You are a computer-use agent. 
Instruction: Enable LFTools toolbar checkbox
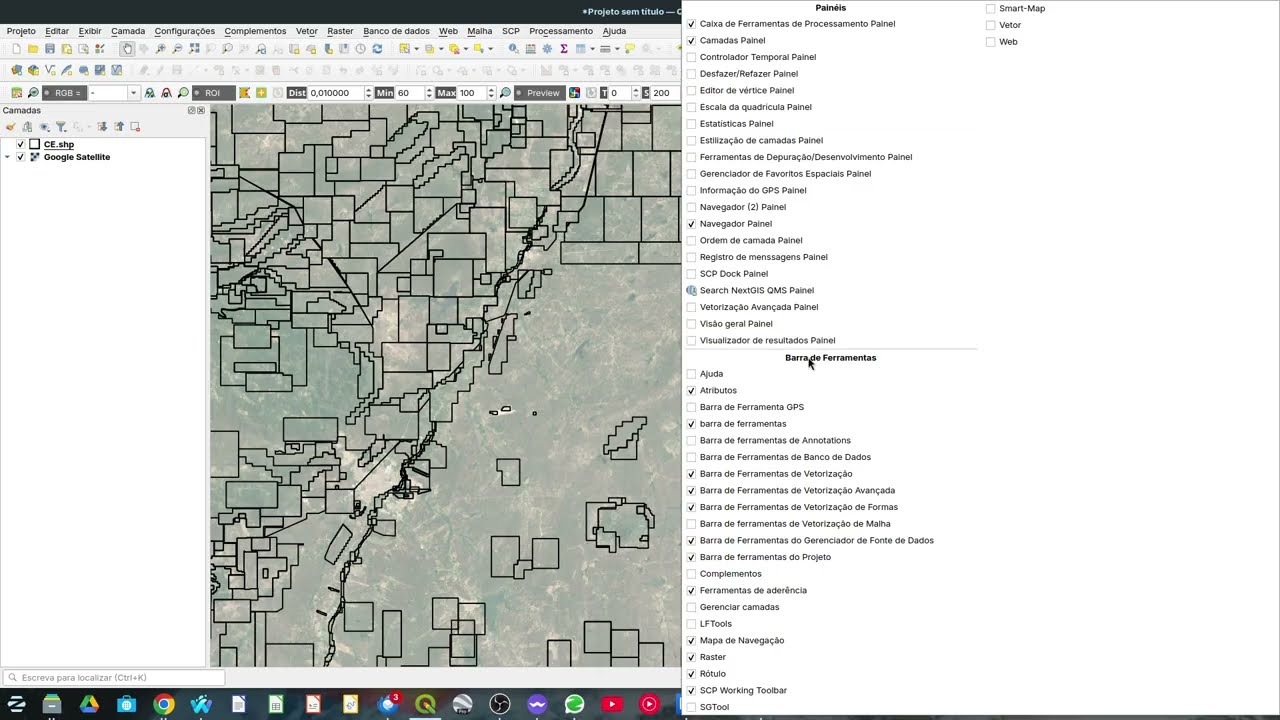691,624
